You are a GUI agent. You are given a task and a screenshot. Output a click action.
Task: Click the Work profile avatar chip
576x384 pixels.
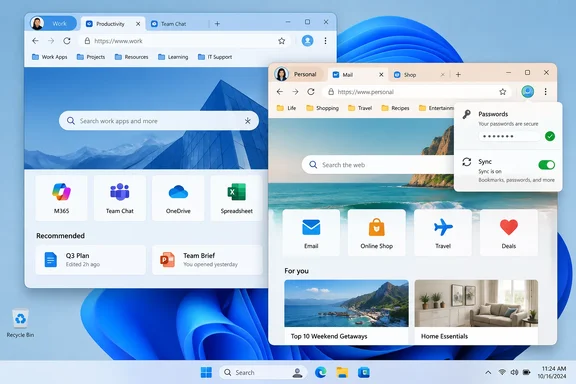[53, 24]
